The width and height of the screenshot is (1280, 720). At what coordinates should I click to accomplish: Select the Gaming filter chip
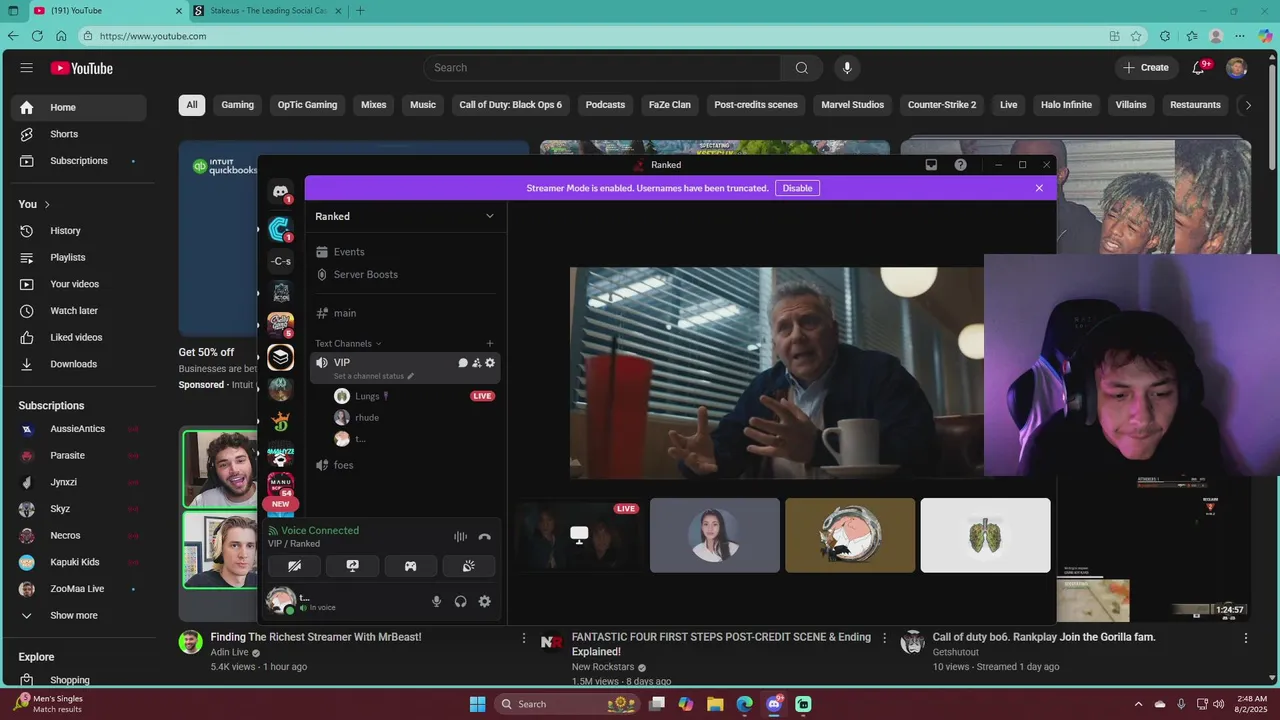(237, 105)
